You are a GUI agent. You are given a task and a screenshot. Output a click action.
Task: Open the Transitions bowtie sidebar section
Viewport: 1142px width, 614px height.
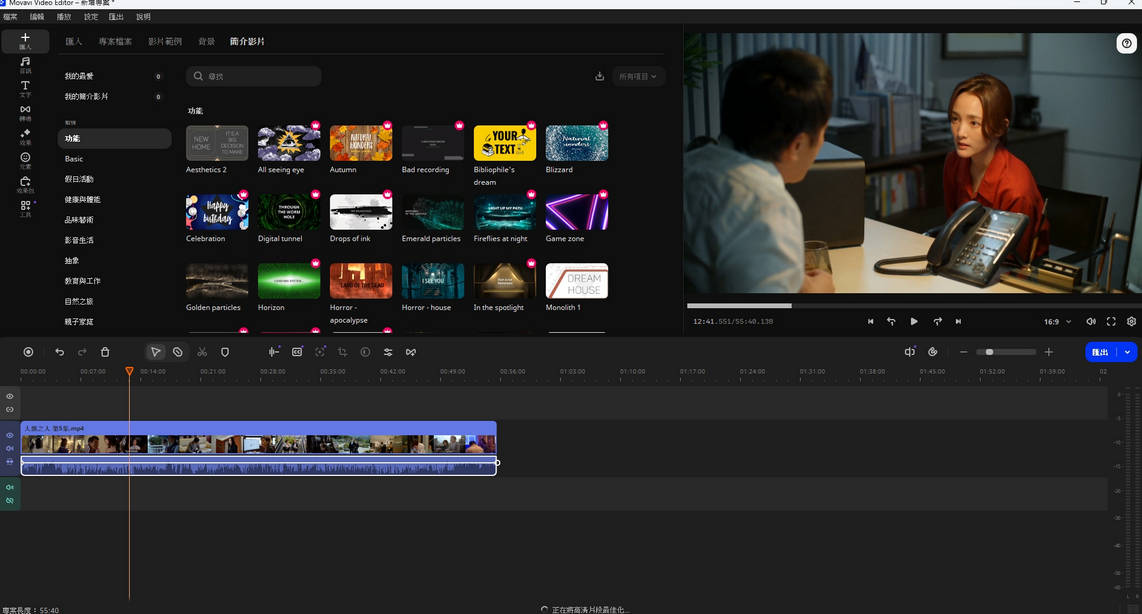pos(25,112)
